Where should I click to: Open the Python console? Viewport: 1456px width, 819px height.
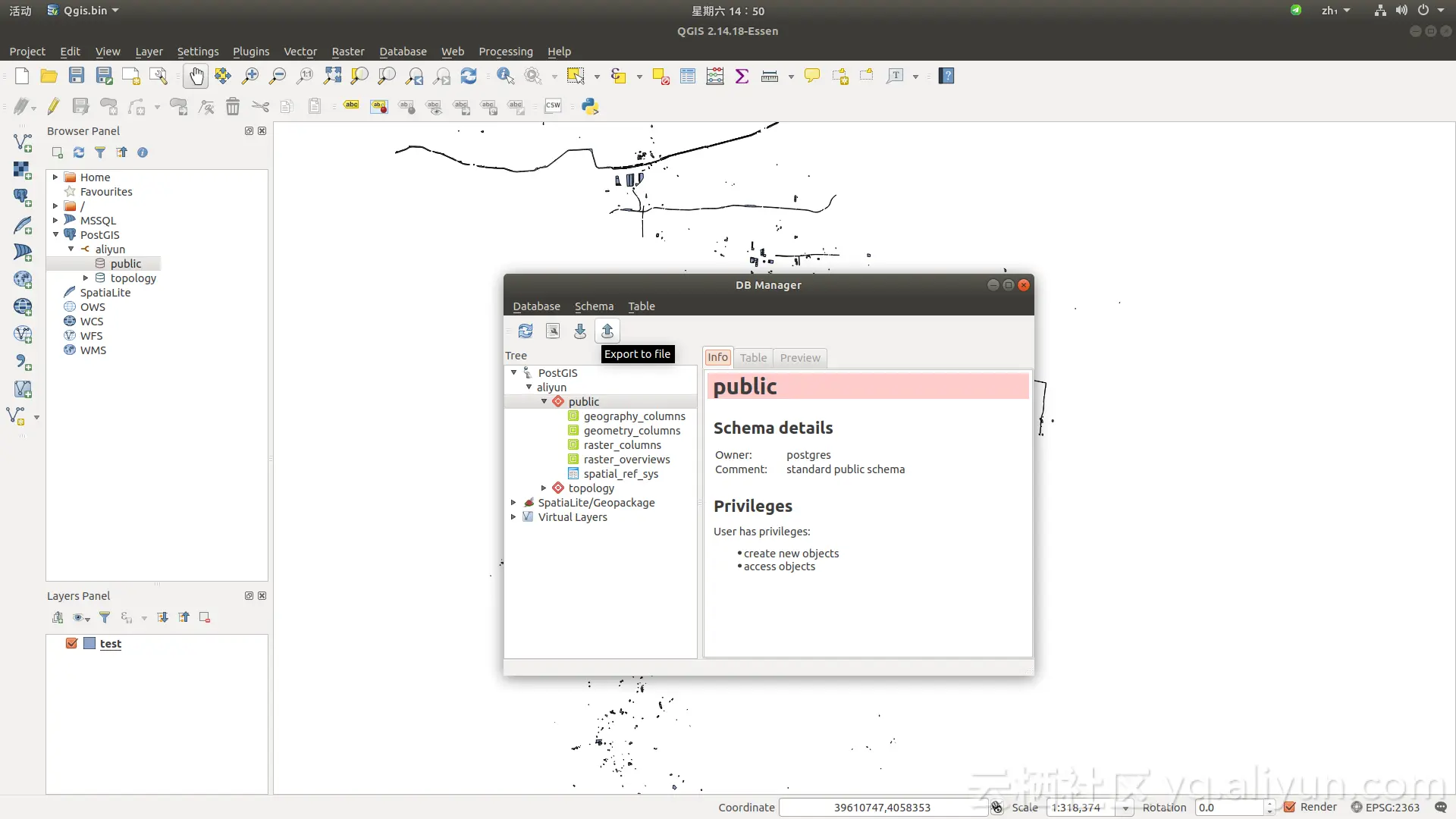point(589,106)
